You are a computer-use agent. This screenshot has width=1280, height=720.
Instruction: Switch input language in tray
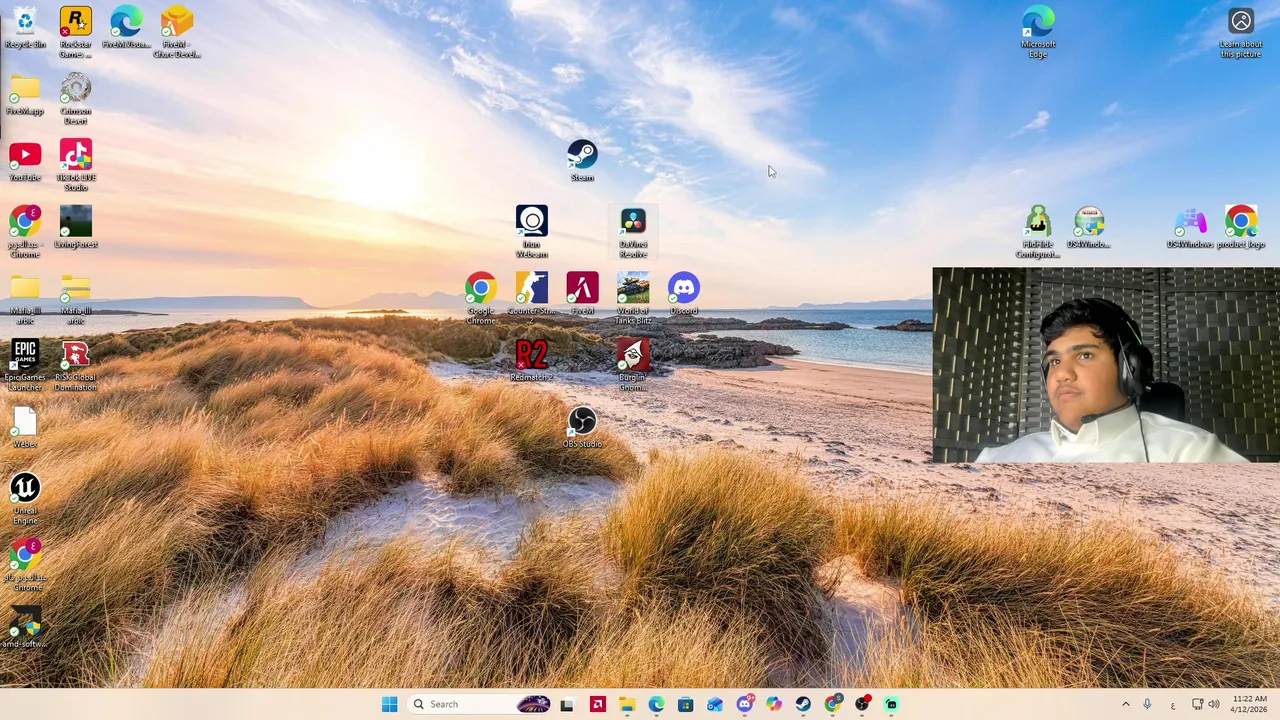[x=1173, y=704]
